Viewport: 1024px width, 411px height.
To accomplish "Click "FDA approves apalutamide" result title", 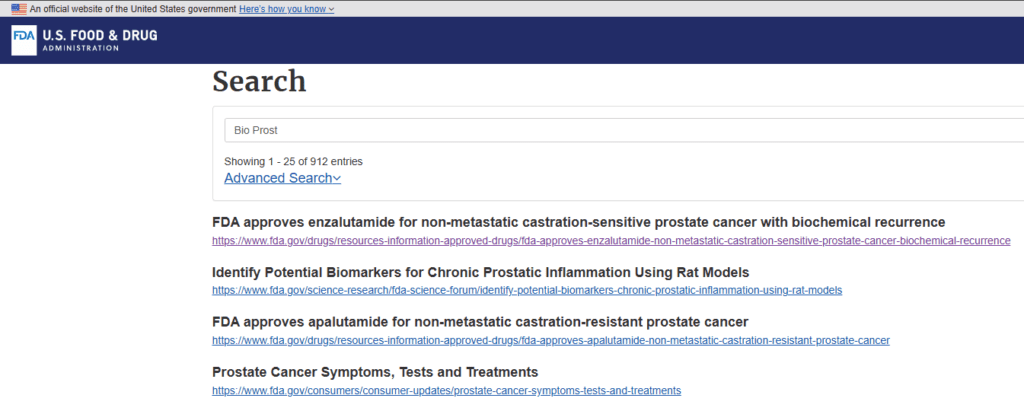I will (x=480, y=321).
